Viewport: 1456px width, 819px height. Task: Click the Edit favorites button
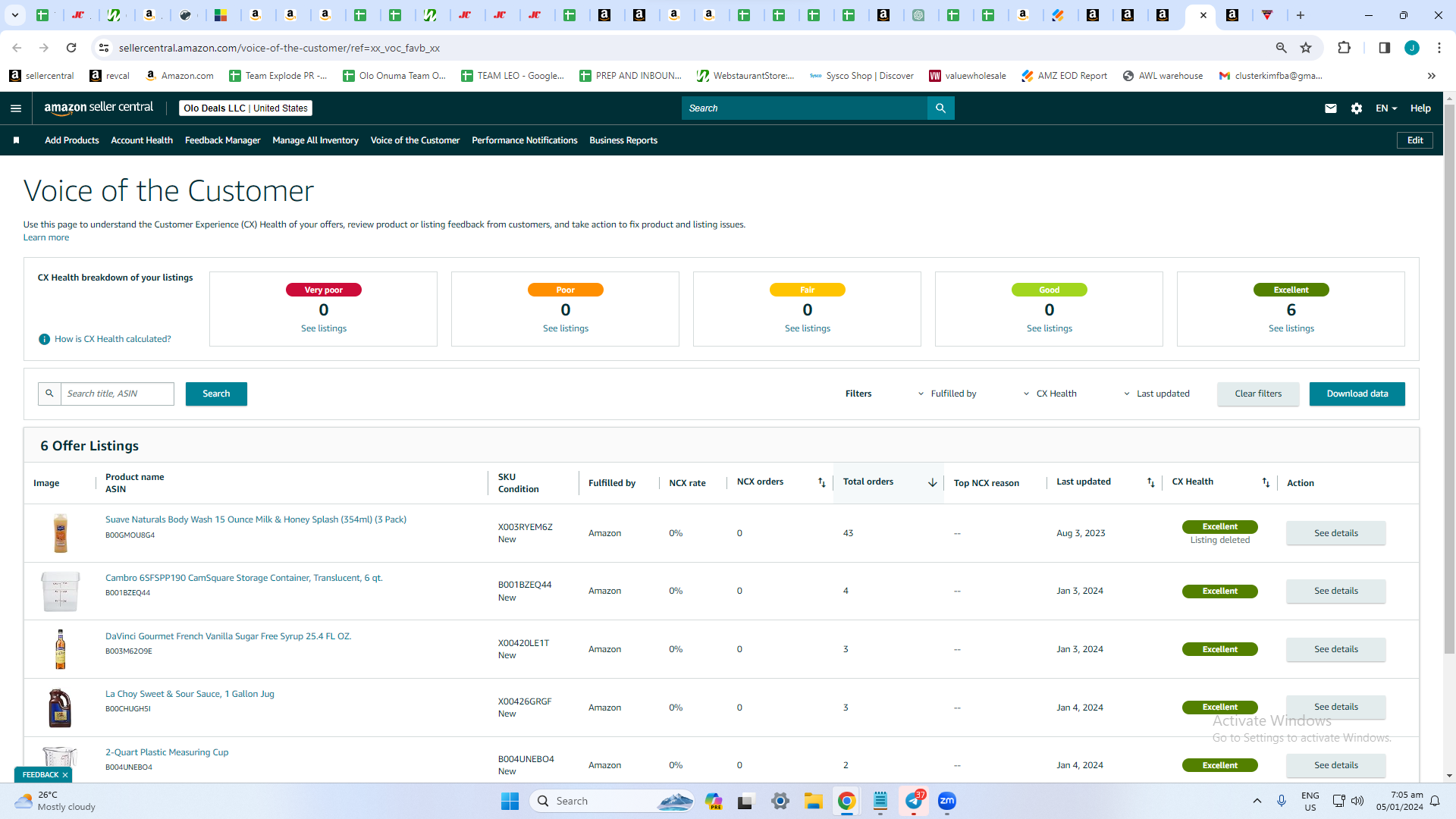click(1415, 140)
